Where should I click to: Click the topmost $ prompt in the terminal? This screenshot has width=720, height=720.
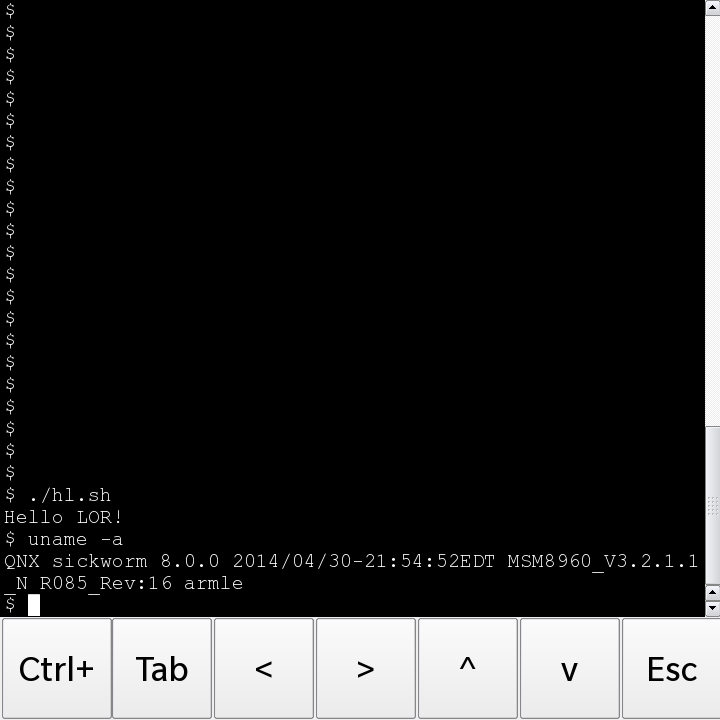click(10, 10)
